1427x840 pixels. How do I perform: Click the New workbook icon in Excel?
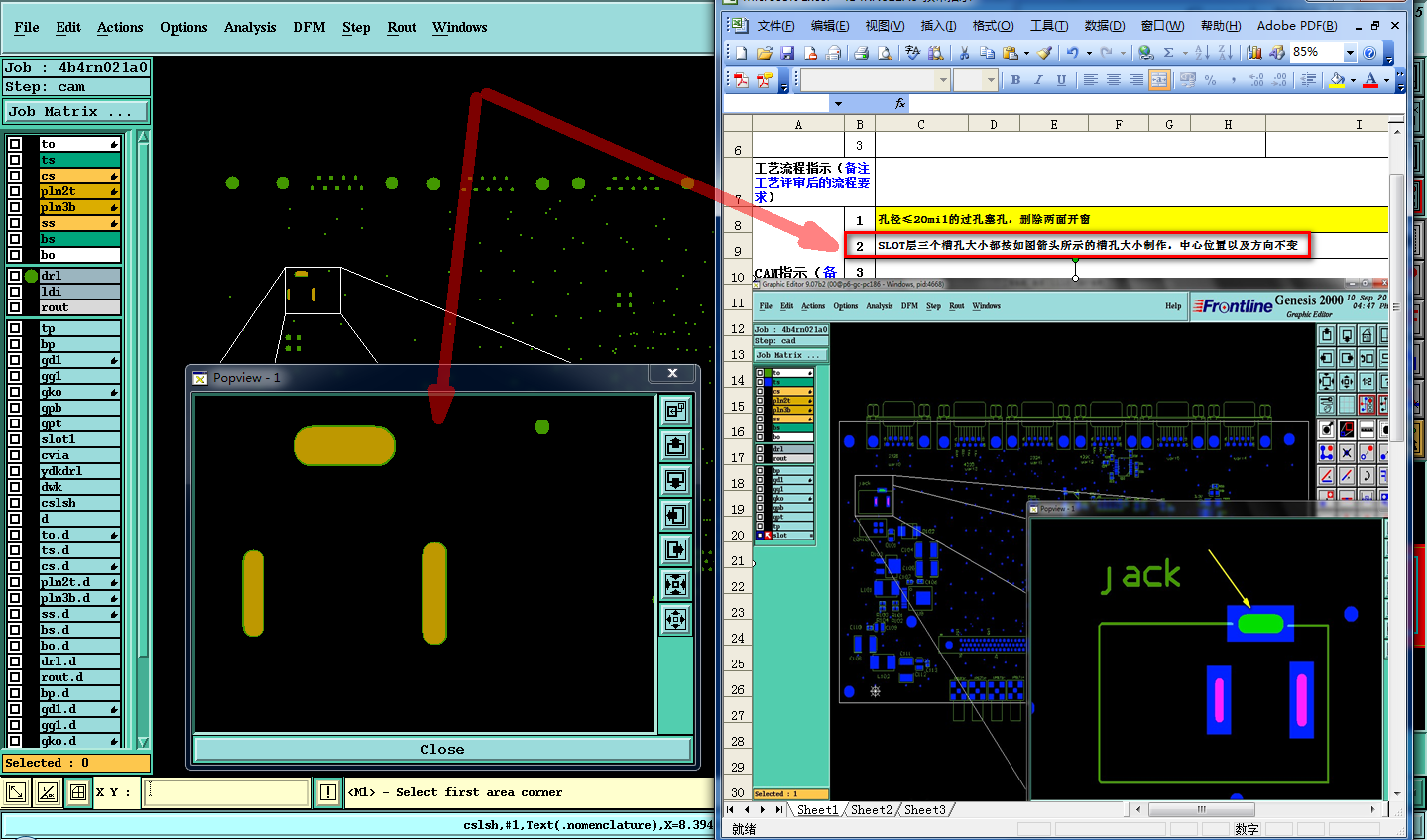click(x=741, y=53)
